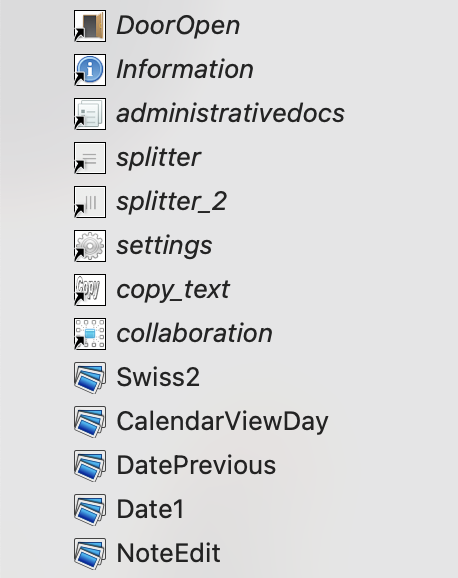
Task: Select the CalendarViewDay entry
Action: tap(222, 422)
